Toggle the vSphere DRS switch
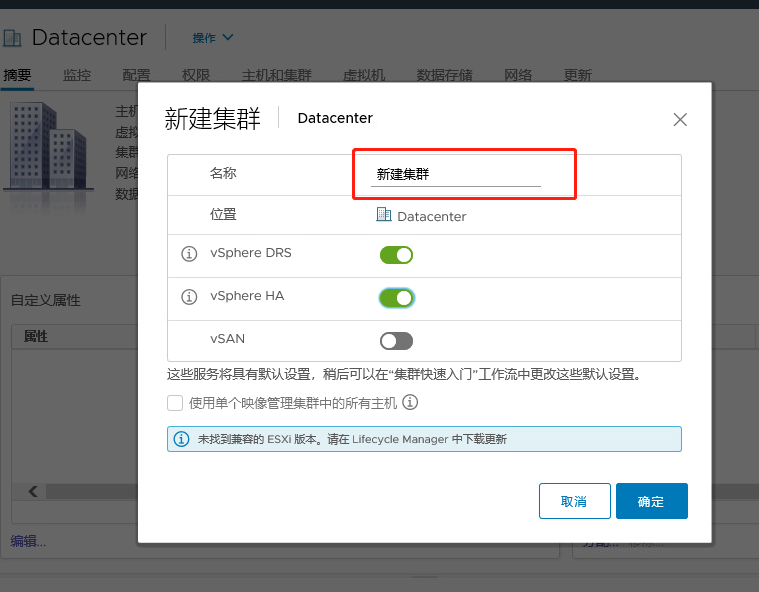Image resolution: width=759 pixels, height=592 pixels. coord(396,255)
